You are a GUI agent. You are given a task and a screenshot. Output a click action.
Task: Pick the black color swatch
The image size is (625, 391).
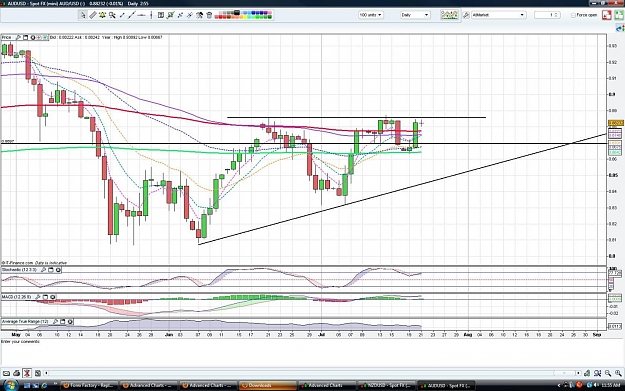point(236,13)
